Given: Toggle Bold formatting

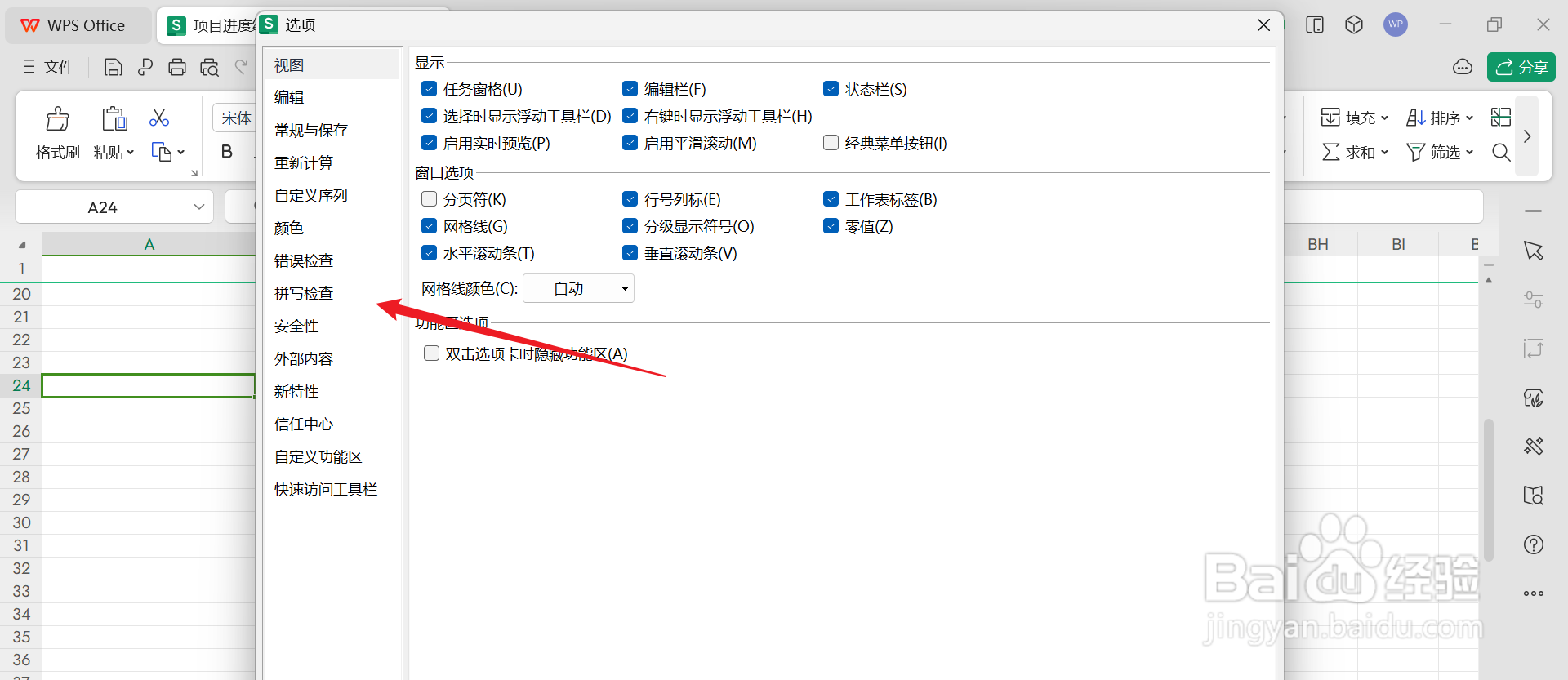Looking at the screenshot, I should pyautogui.click(x=227, y=152).
